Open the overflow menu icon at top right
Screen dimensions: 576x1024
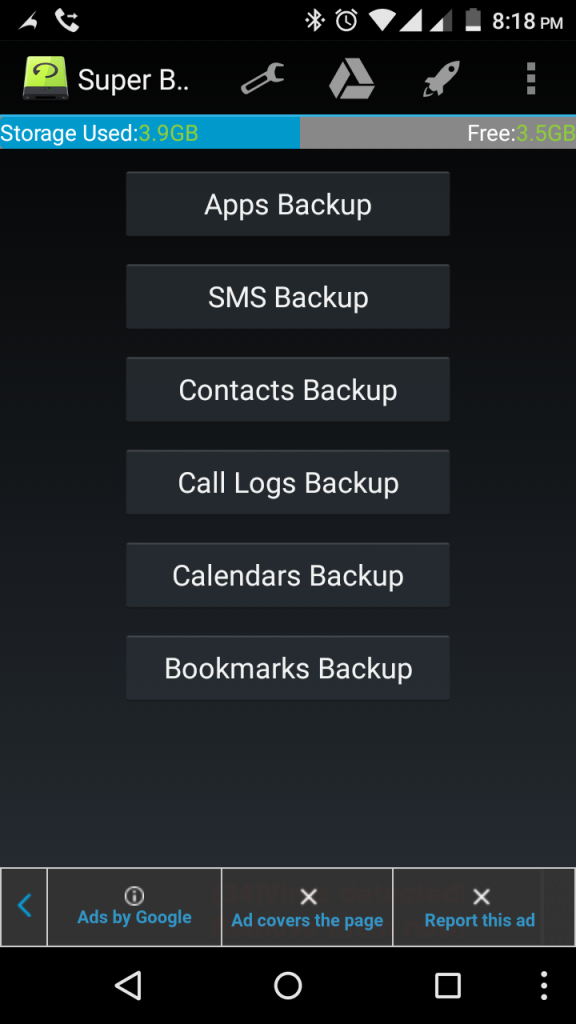tap(531, 79)
